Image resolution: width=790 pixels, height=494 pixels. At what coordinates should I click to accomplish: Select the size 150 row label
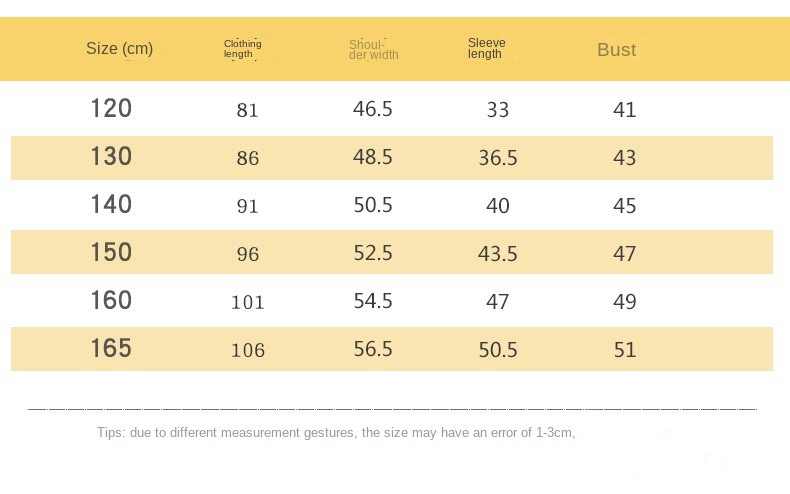pos(111,253)
